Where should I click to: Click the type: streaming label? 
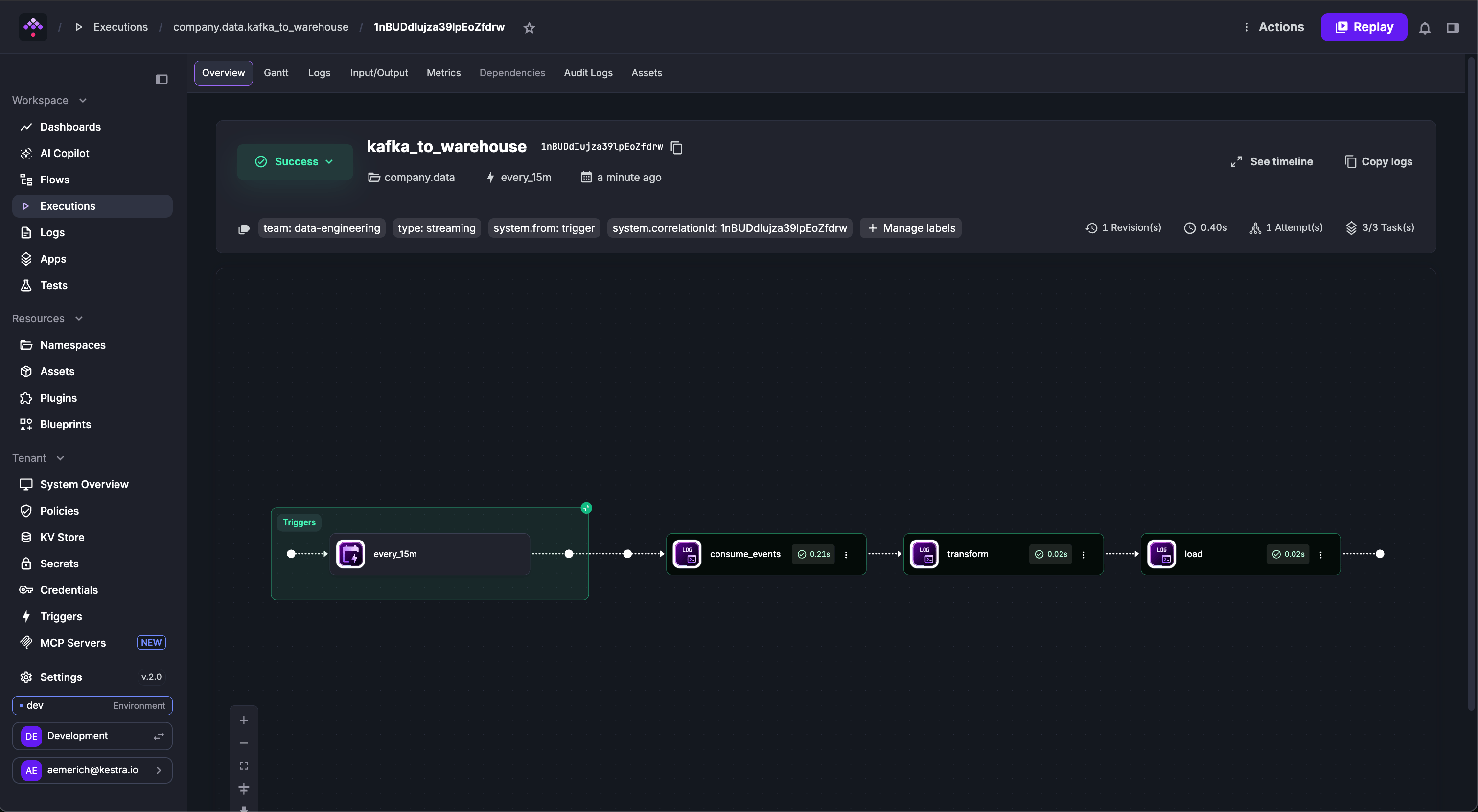pos(437,227)
